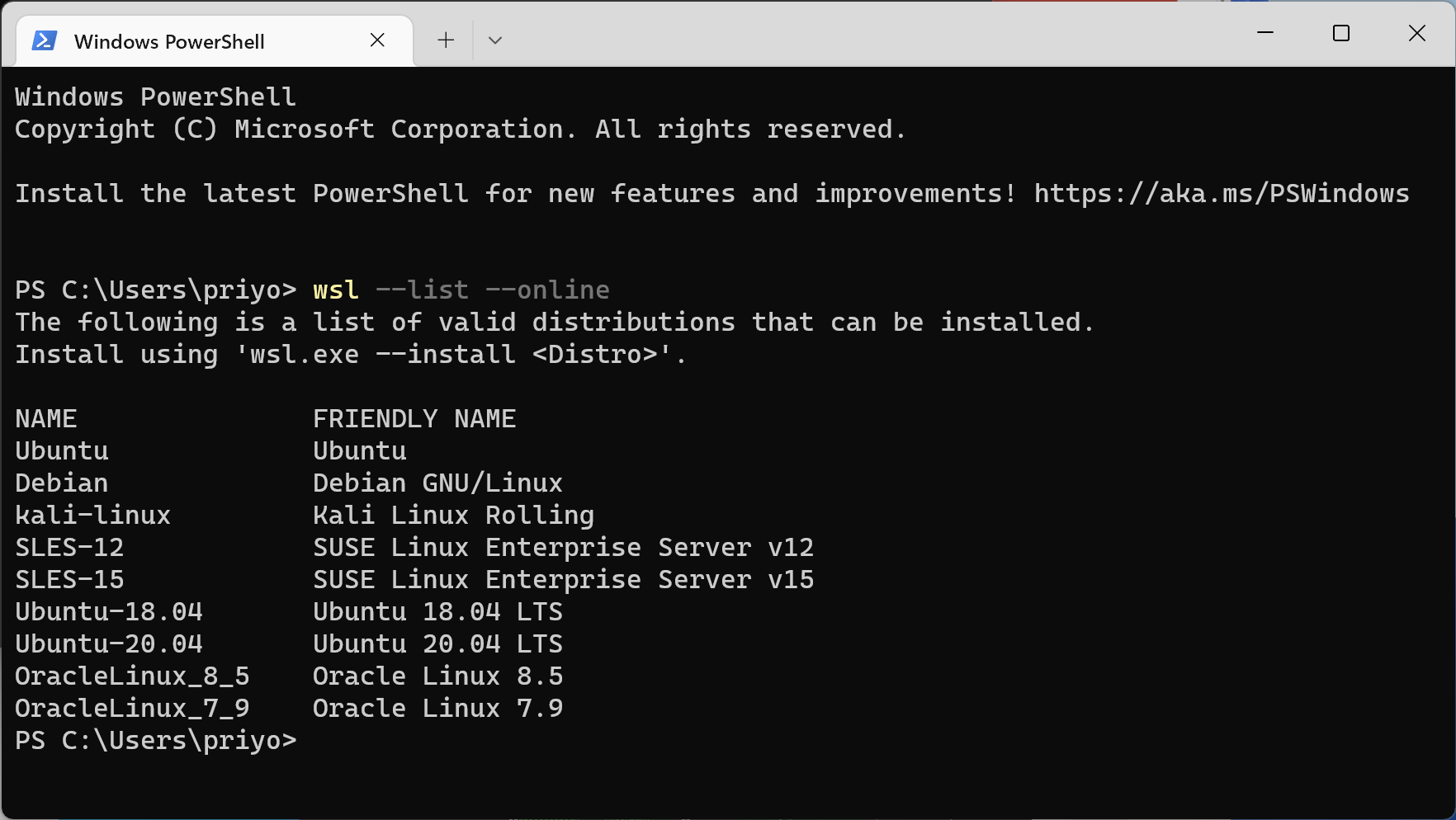
Task: Maximize the terminal window
Action: tap(1341, 33)
